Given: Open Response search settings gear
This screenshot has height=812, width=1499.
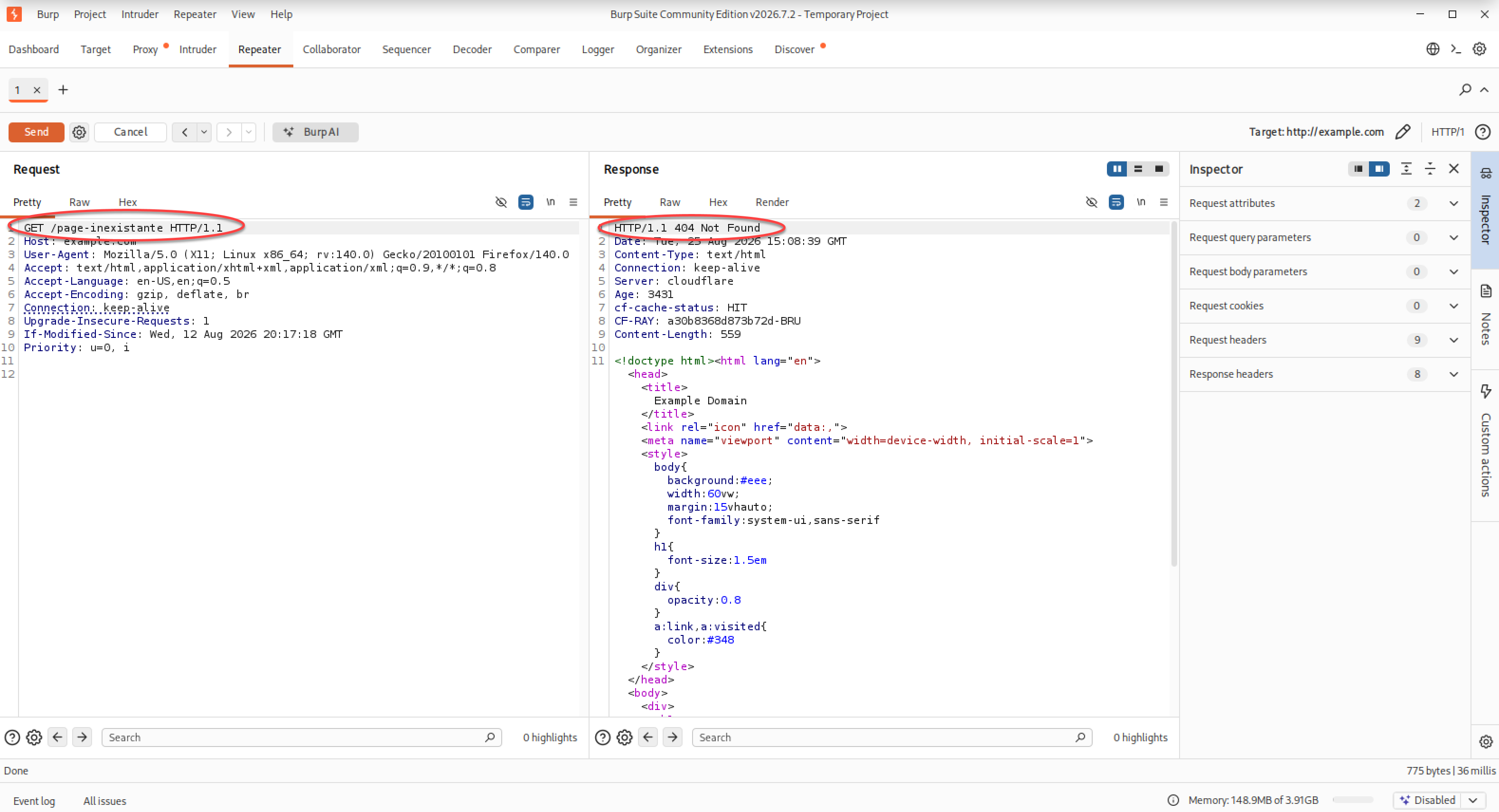Looking at the screenshot, I should 624,737.
